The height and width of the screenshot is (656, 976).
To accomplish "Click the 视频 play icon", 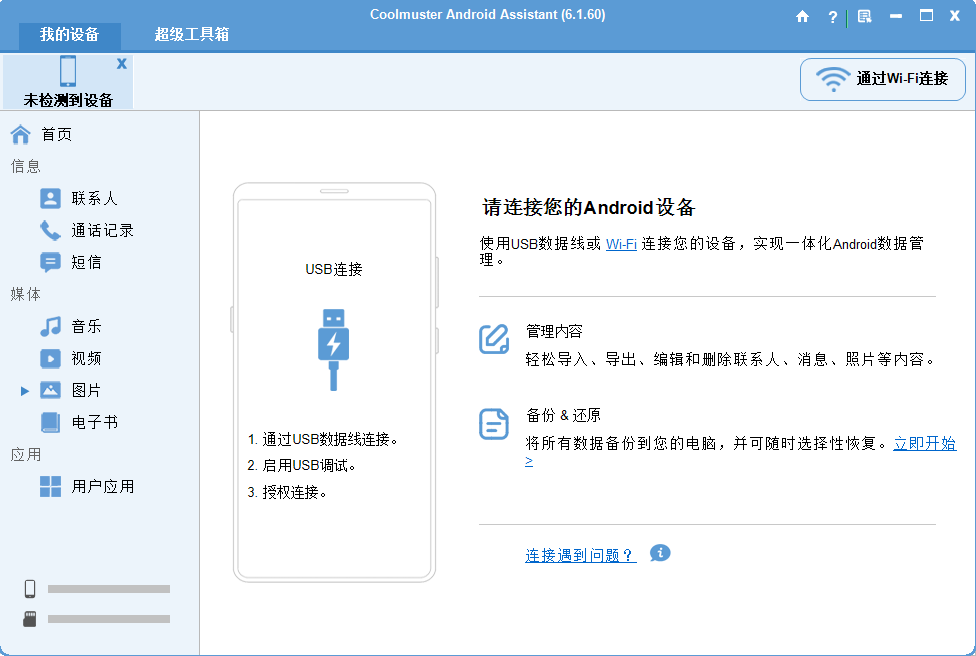I will 50,358.
